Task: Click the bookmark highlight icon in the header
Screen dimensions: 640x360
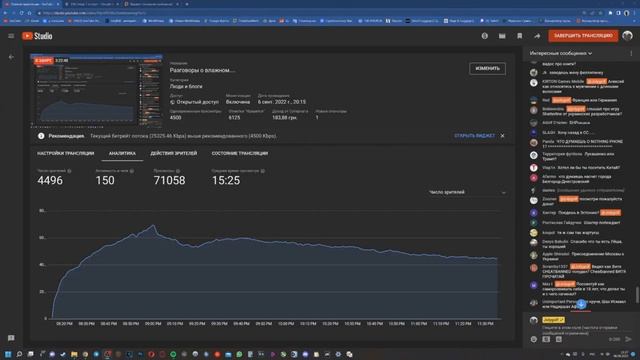Action: coord(520,36)
